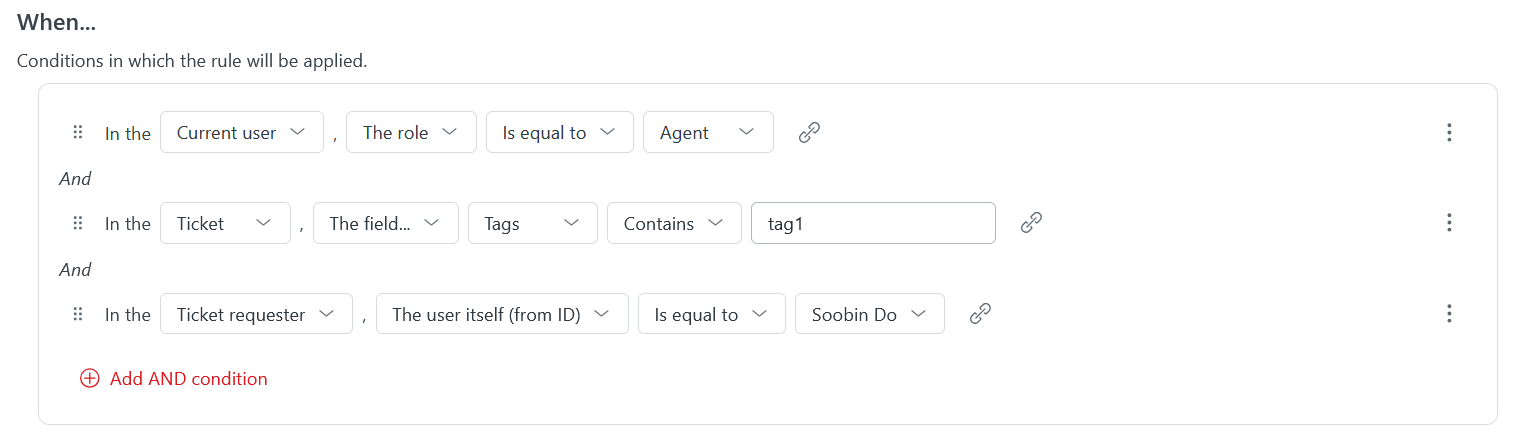Image resolution: width=1517 pixels, height=437 pixels.
Task: Click link icon next to Soobin Do
Action: pos(981,315)
